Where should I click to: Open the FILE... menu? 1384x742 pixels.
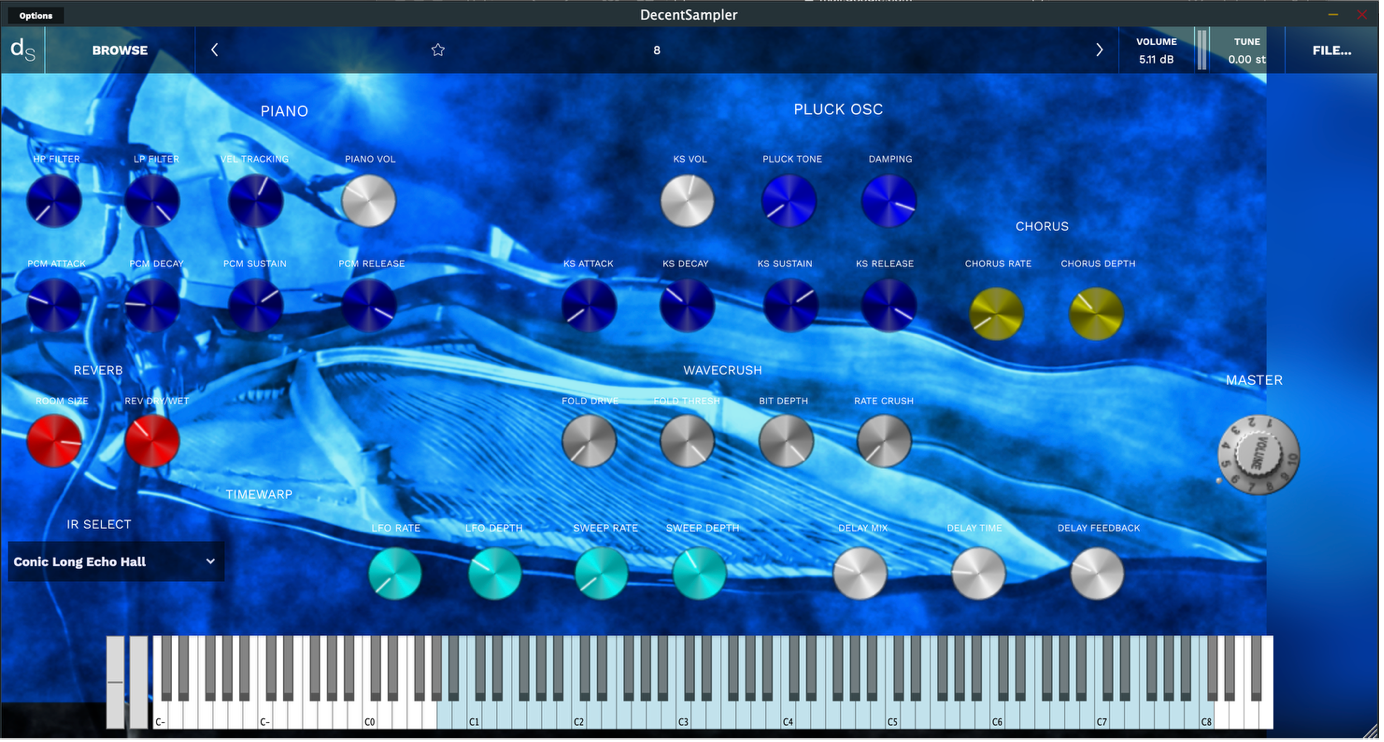point(1331,50)
